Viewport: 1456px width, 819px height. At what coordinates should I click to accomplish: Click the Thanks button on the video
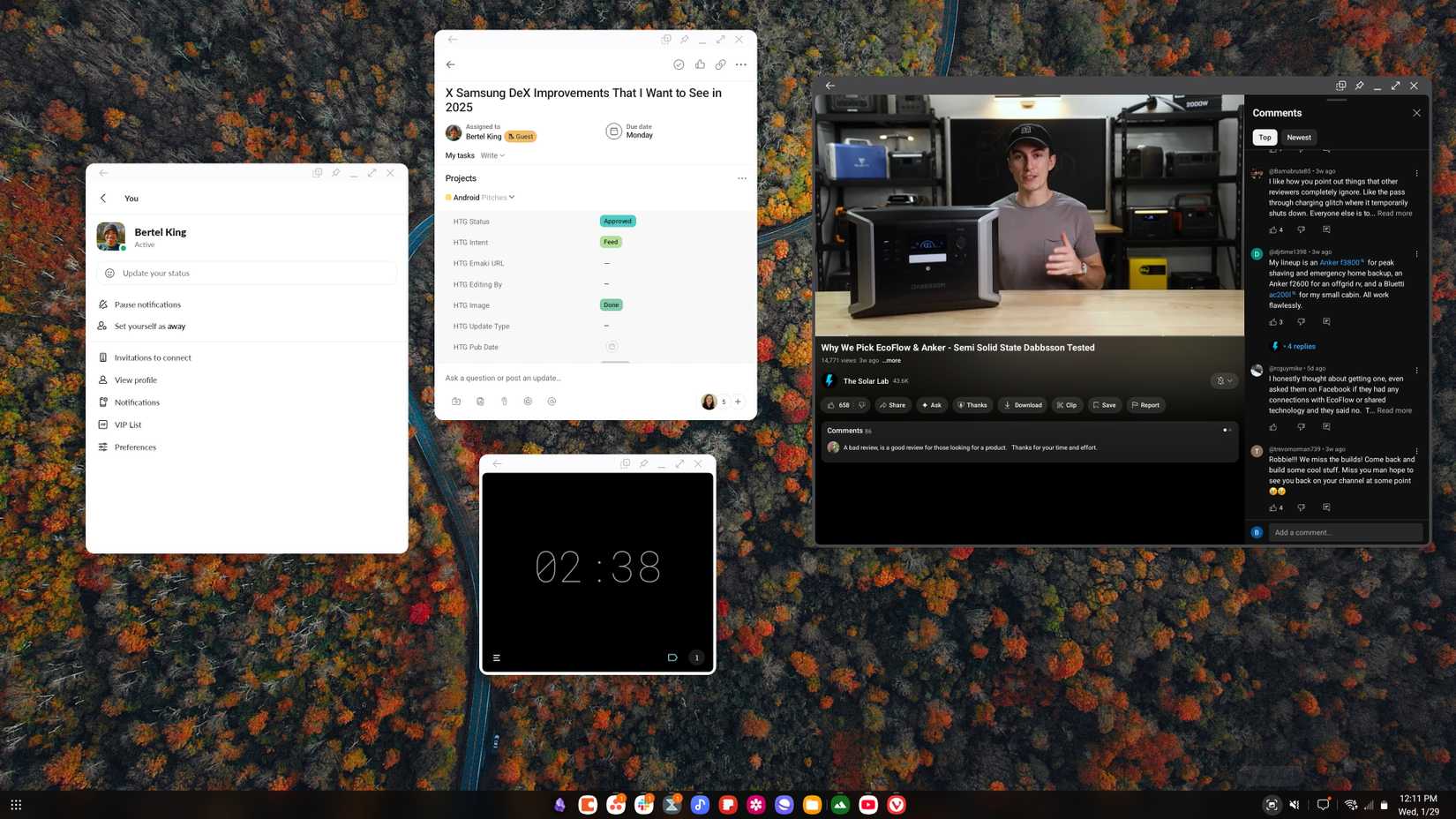click(x=972, y=405)
